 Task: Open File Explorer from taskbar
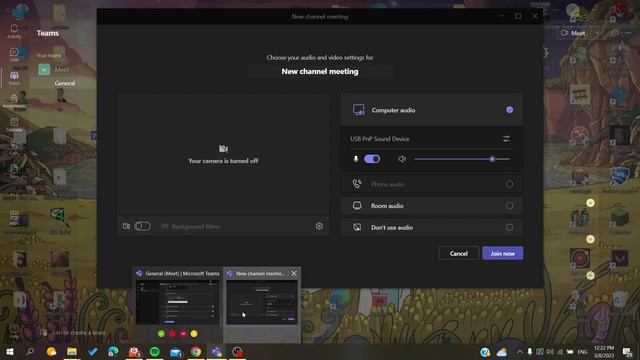72,351
